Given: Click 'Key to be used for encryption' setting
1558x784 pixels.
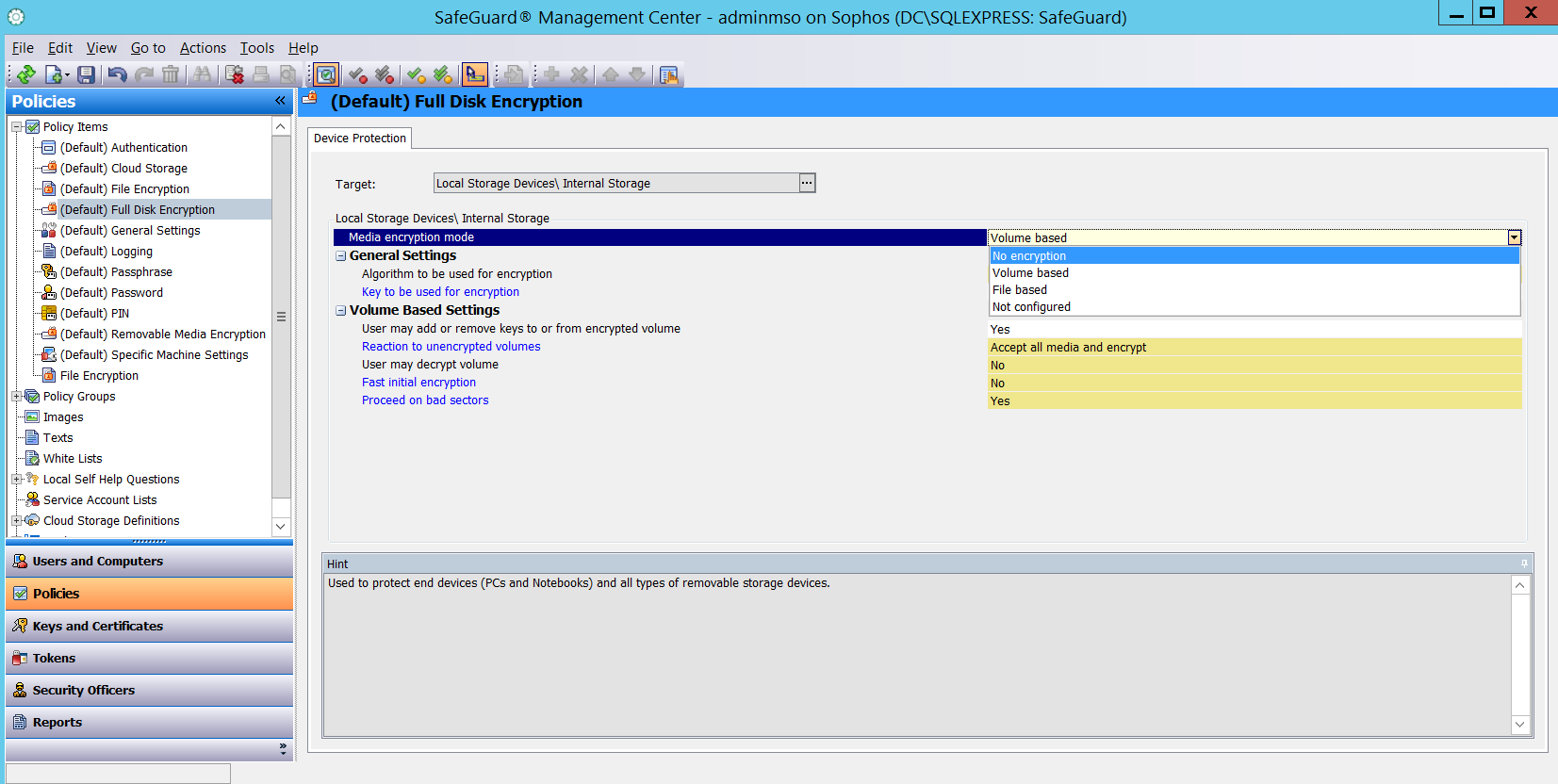Looking at the screenshot, I should tap(440, 292).
